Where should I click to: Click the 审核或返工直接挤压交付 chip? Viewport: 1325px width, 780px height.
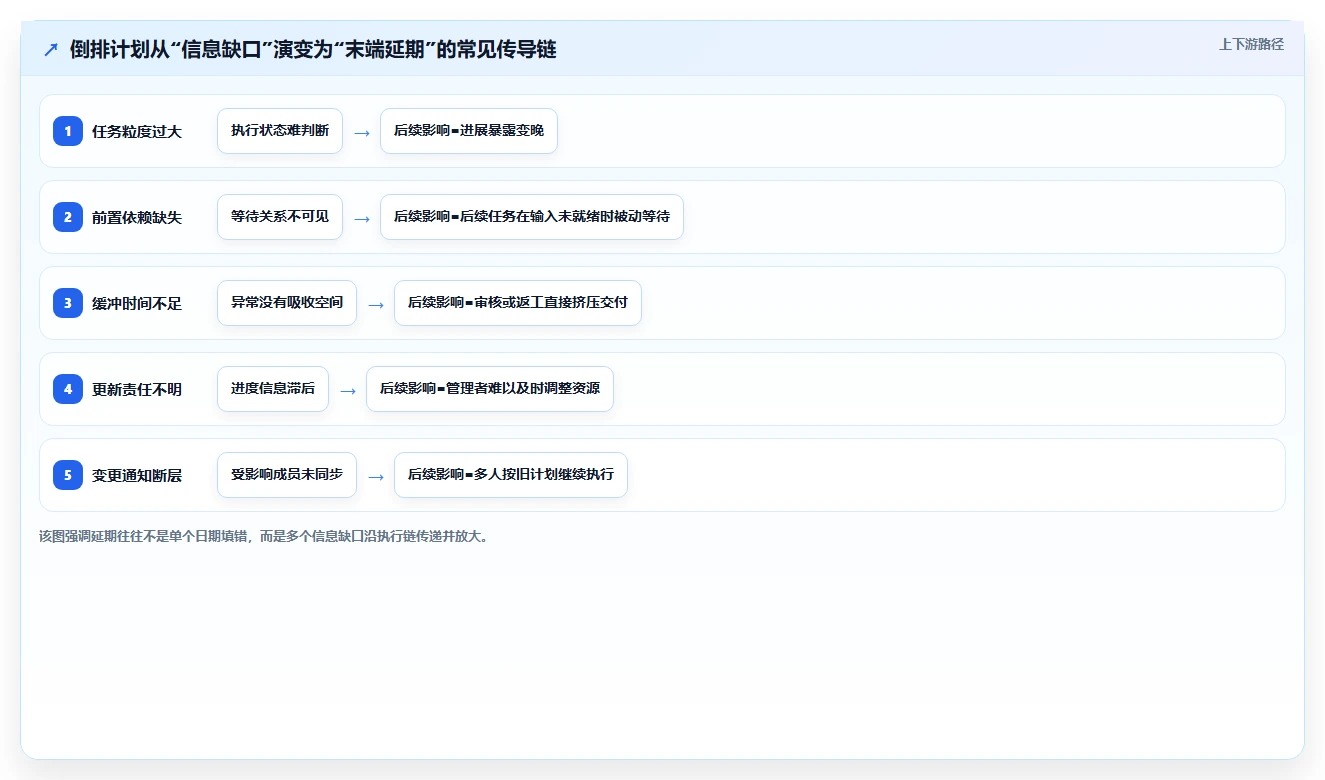[518, 303]
